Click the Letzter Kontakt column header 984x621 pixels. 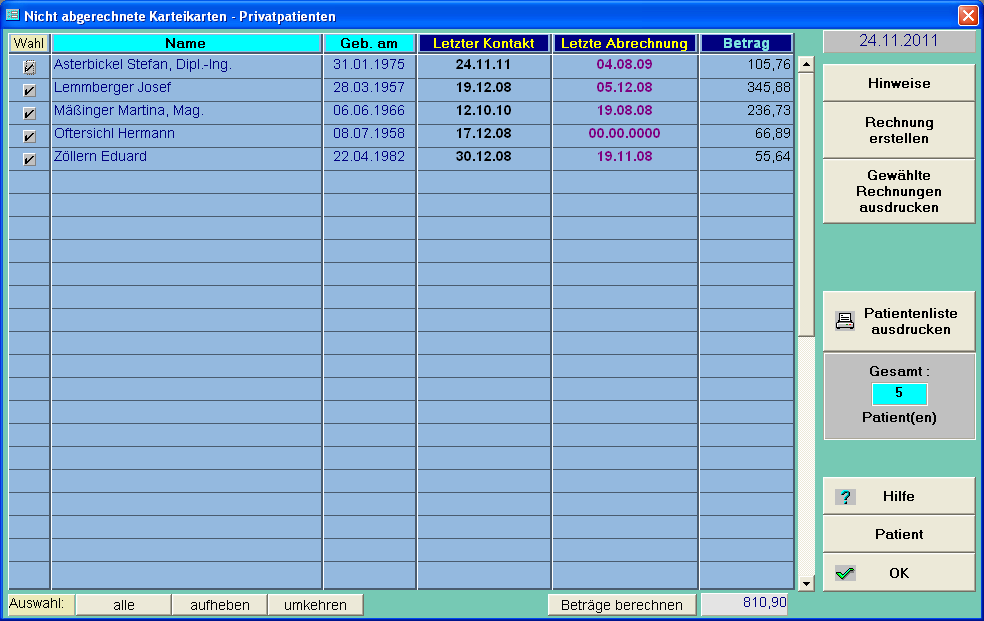coord(484,43)
